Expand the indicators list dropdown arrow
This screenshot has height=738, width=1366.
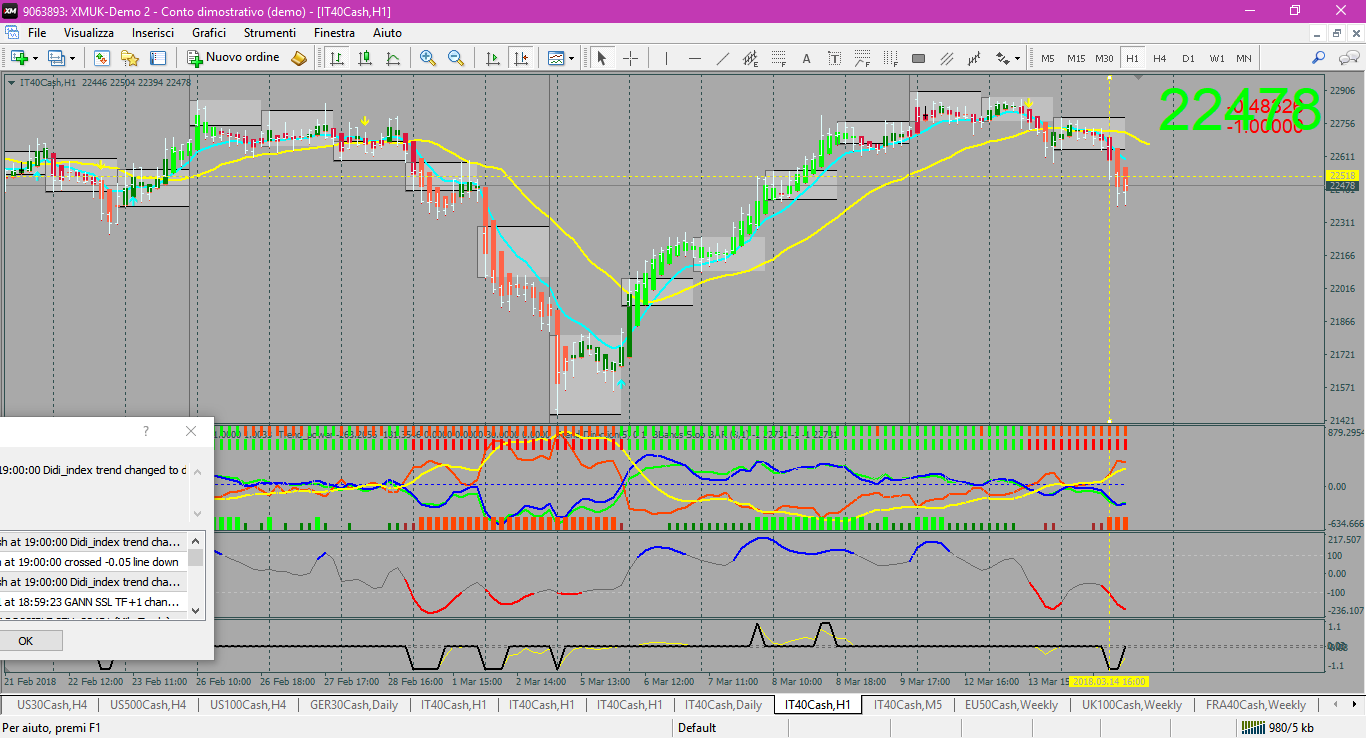click(572, 58)
